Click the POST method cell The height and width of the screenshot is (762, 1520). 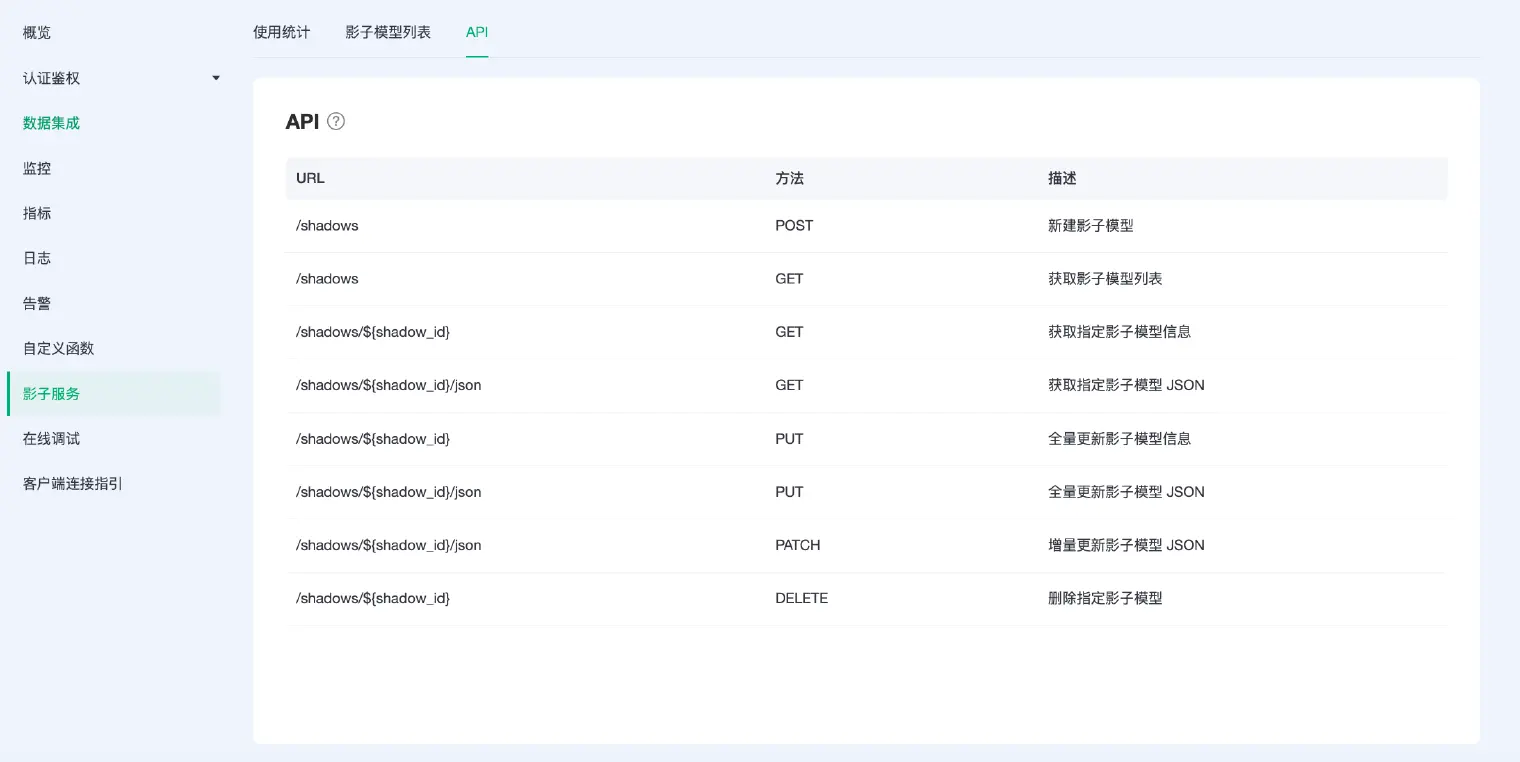click(x=794, y=226)
